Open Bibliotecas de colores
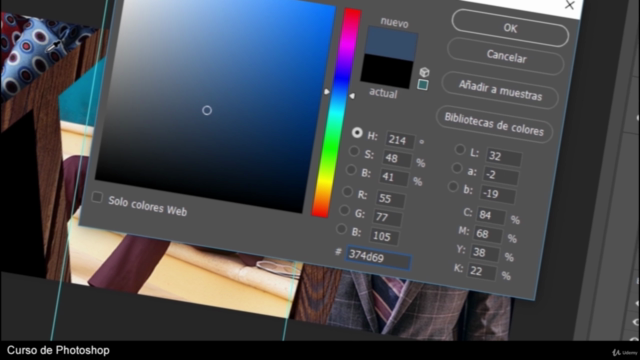The width and height of the screenshot is (640, 360). pos(494,124)
